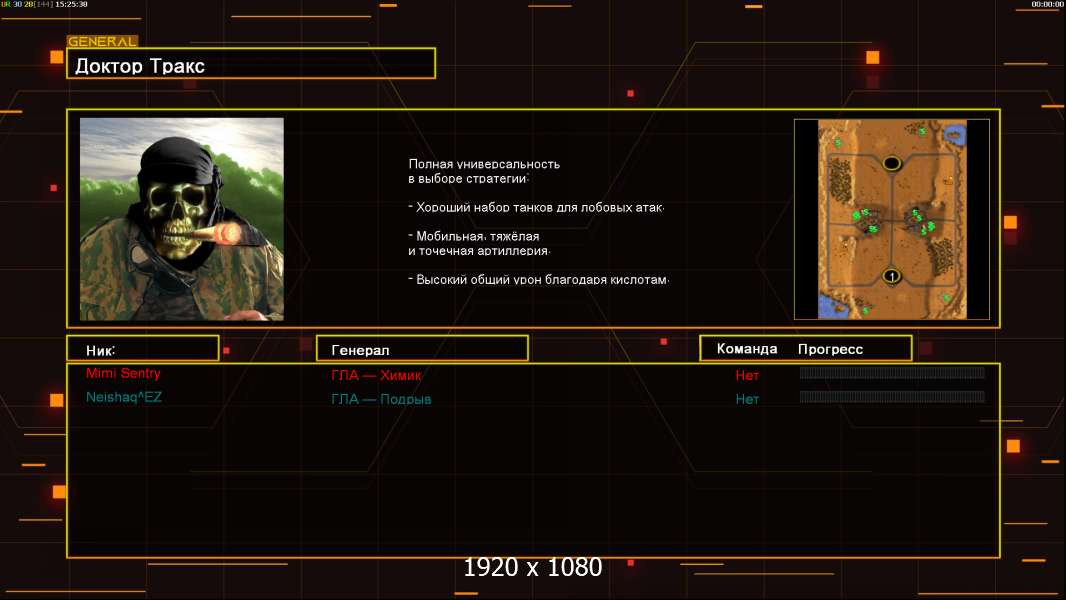Click the 15:25:38 clock readout
The image size is (1066, 600).
[x=71, y=4]
